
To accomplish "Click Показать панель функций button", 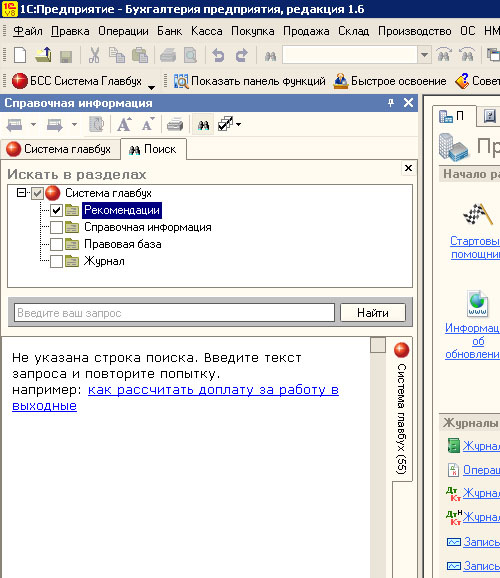I will tap(250, 81).
